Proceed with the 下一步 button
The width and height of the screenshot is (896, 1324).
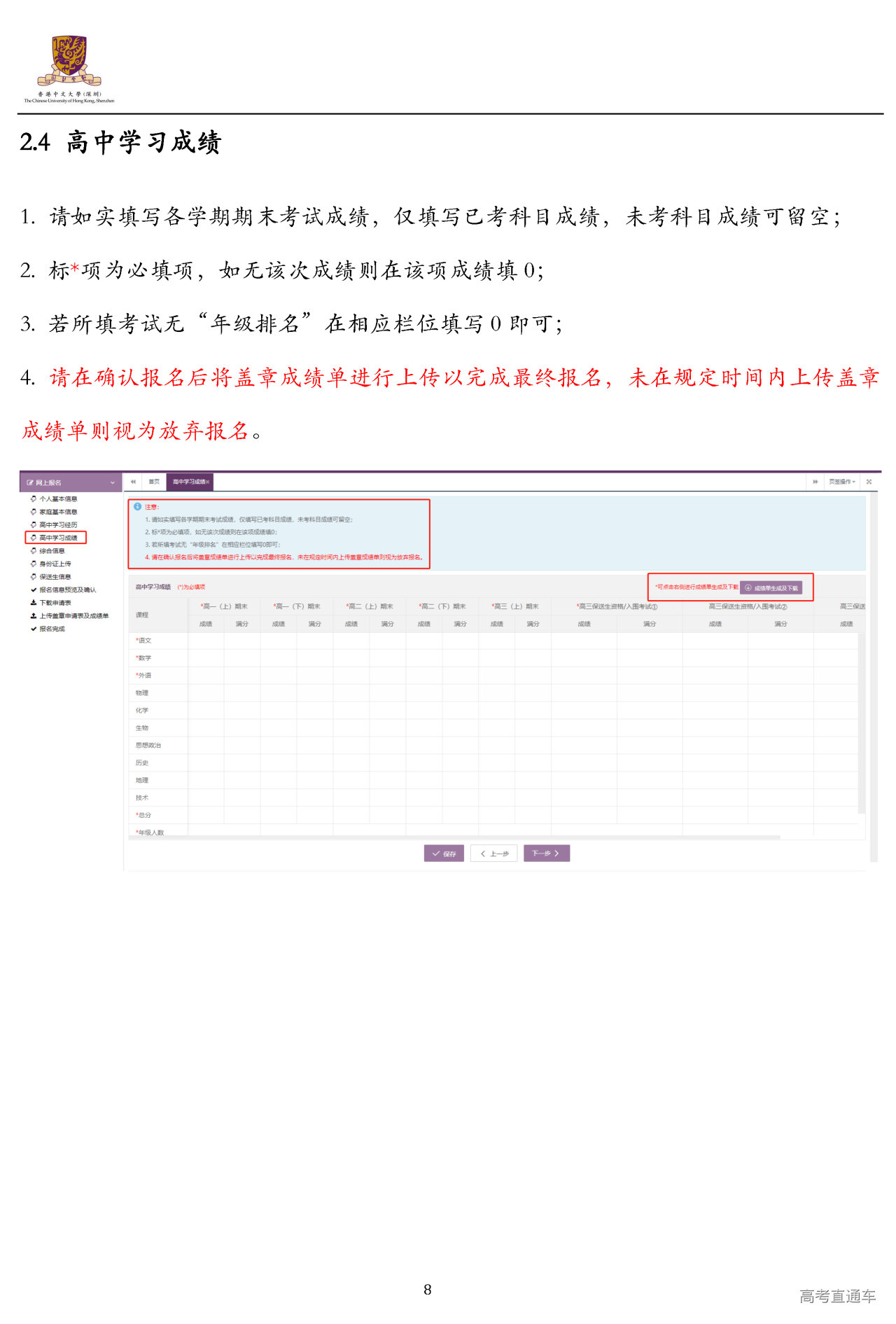(x=546, y=853)
